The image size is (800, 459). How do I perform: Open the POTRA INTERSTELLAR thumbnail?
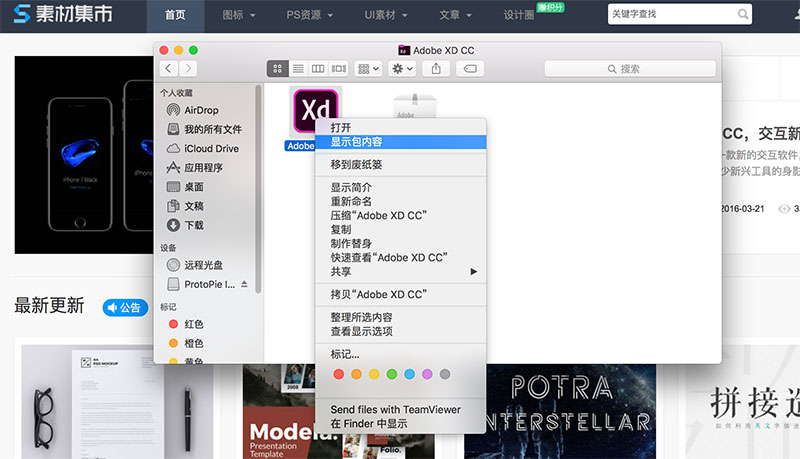click(x=560, y=412)
